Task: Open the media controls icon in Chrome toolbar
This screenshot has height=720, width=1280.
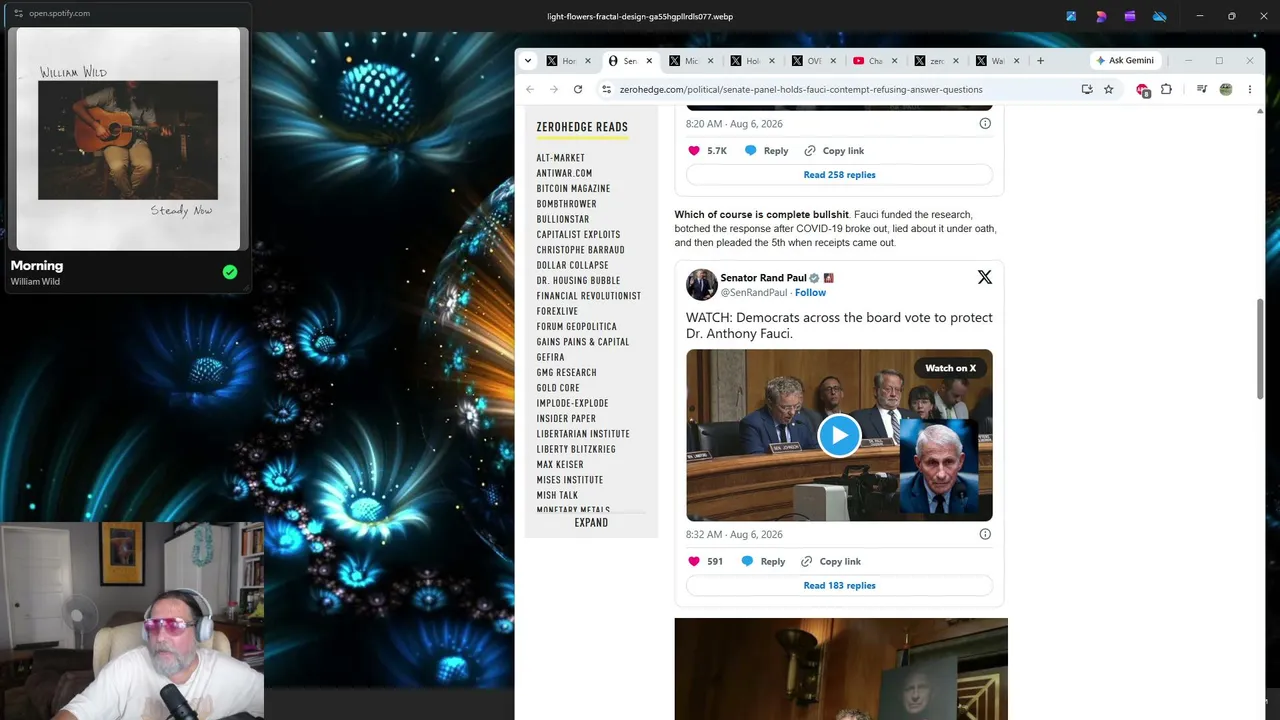Action: 1202,89
